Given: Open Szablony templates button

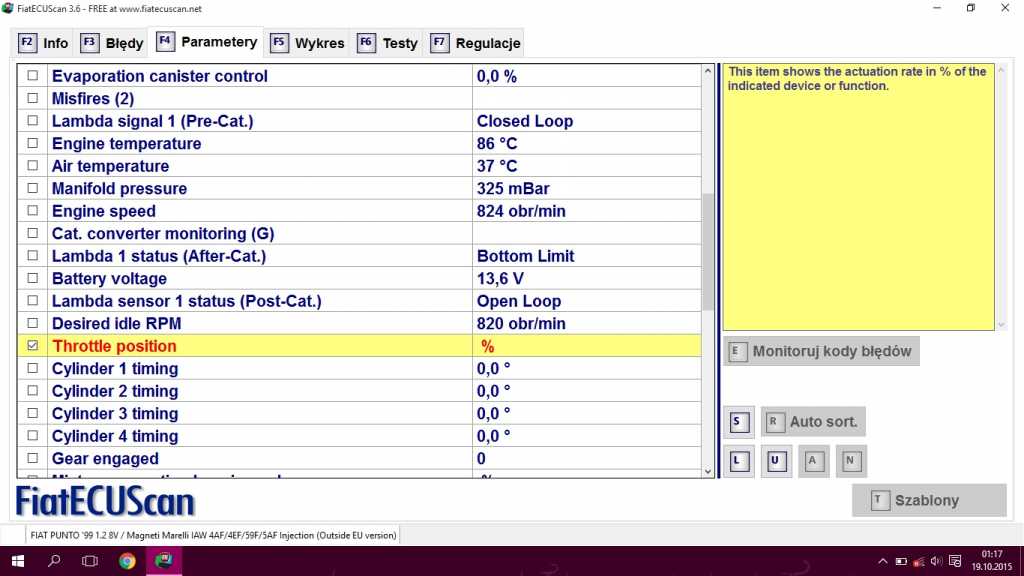Looking at the screenshot, I should tap(928, 500).
